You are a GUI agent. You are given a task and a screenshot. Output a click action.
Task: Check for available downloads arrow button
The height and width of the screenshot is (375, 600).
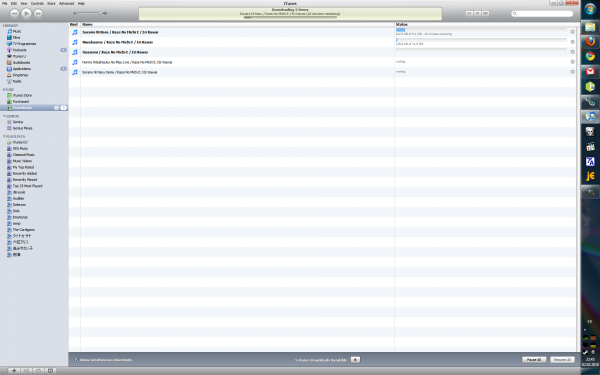[x=355, y=360]
